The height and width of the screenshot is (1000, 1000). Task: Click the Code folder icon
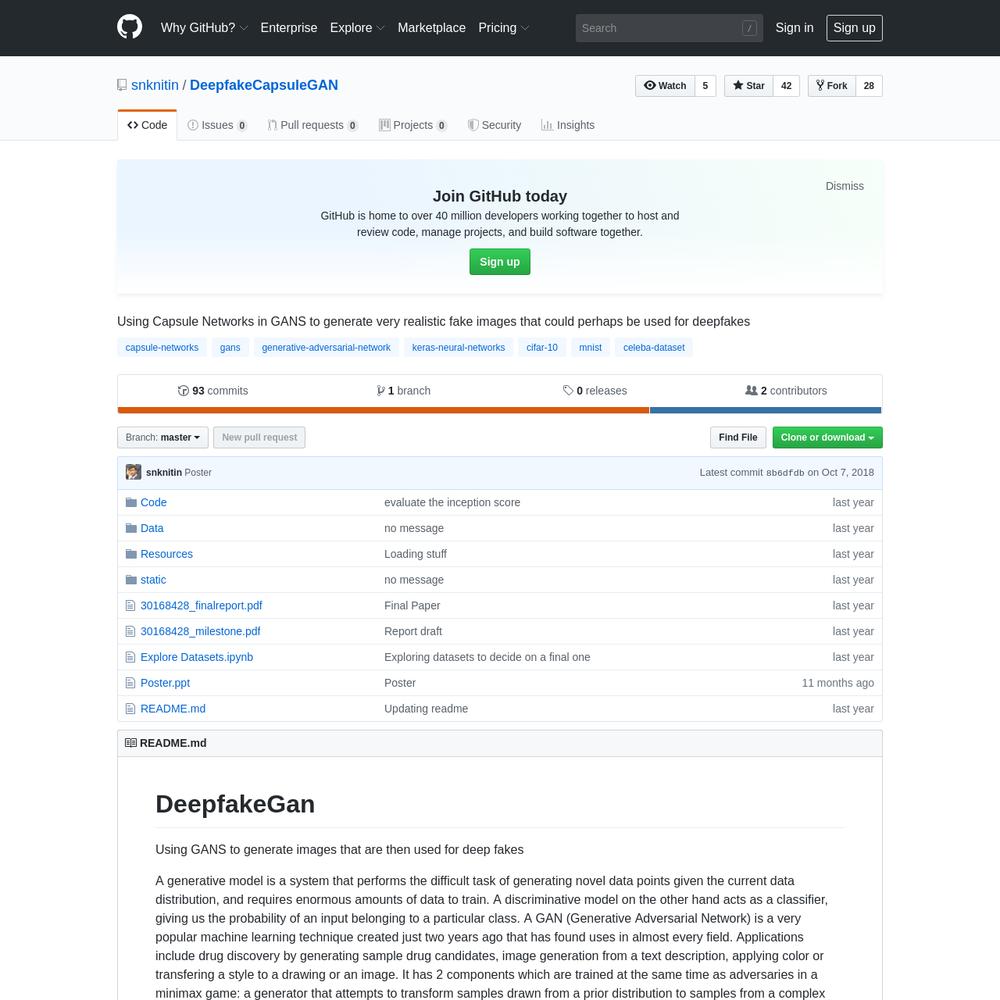pos(131,503)
